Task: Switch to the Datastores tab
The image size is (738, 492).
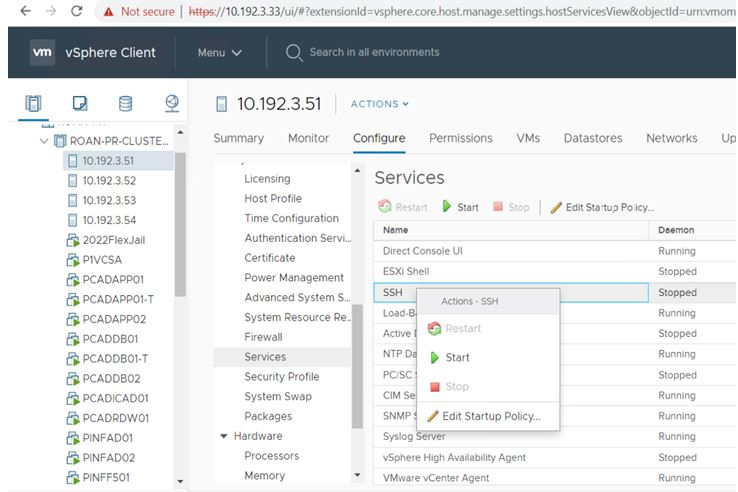Action: pyautogui.click(x=593, y=138)
